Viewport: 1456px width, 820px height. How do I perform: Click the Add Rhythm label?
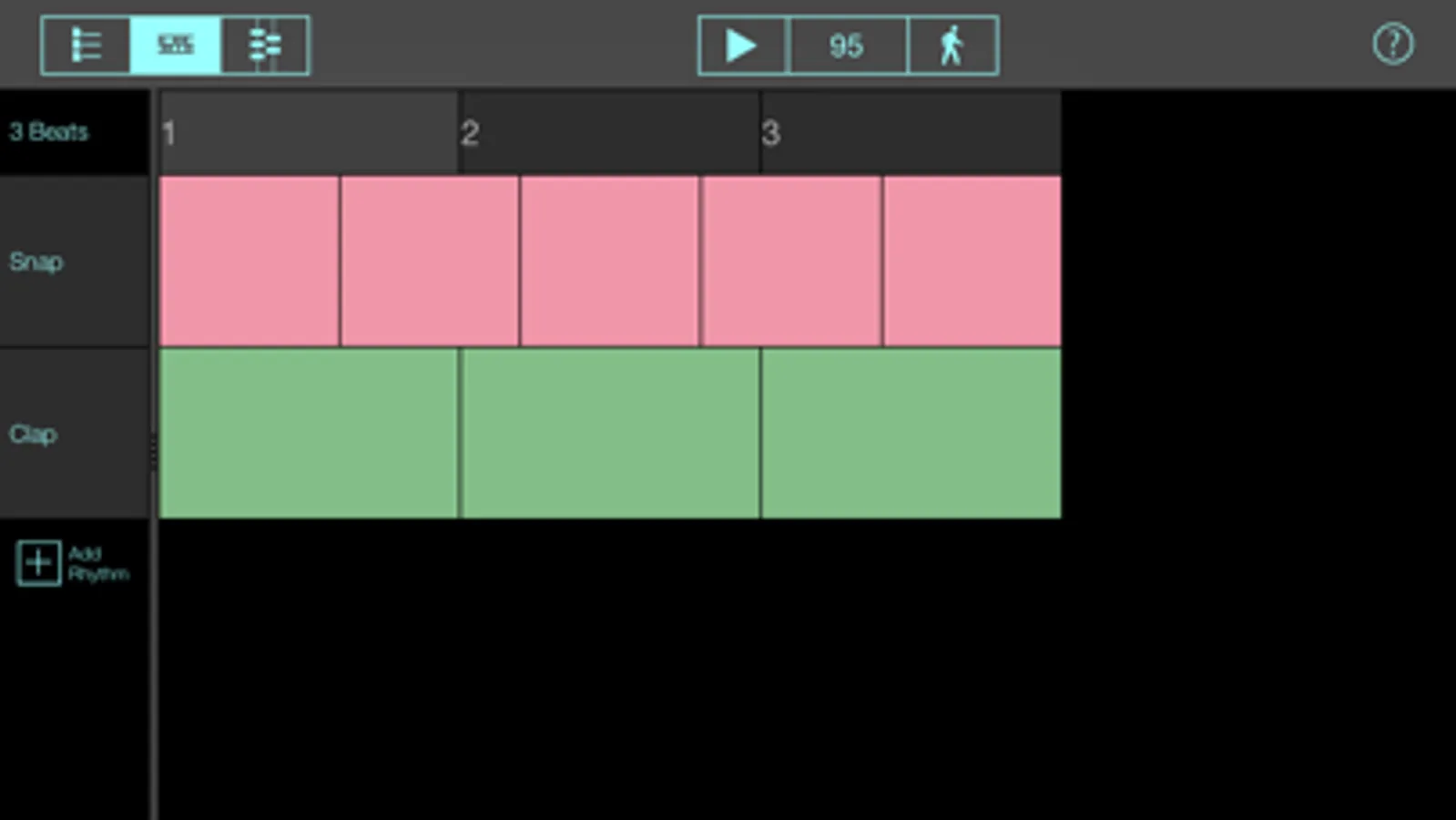(97, 564)
